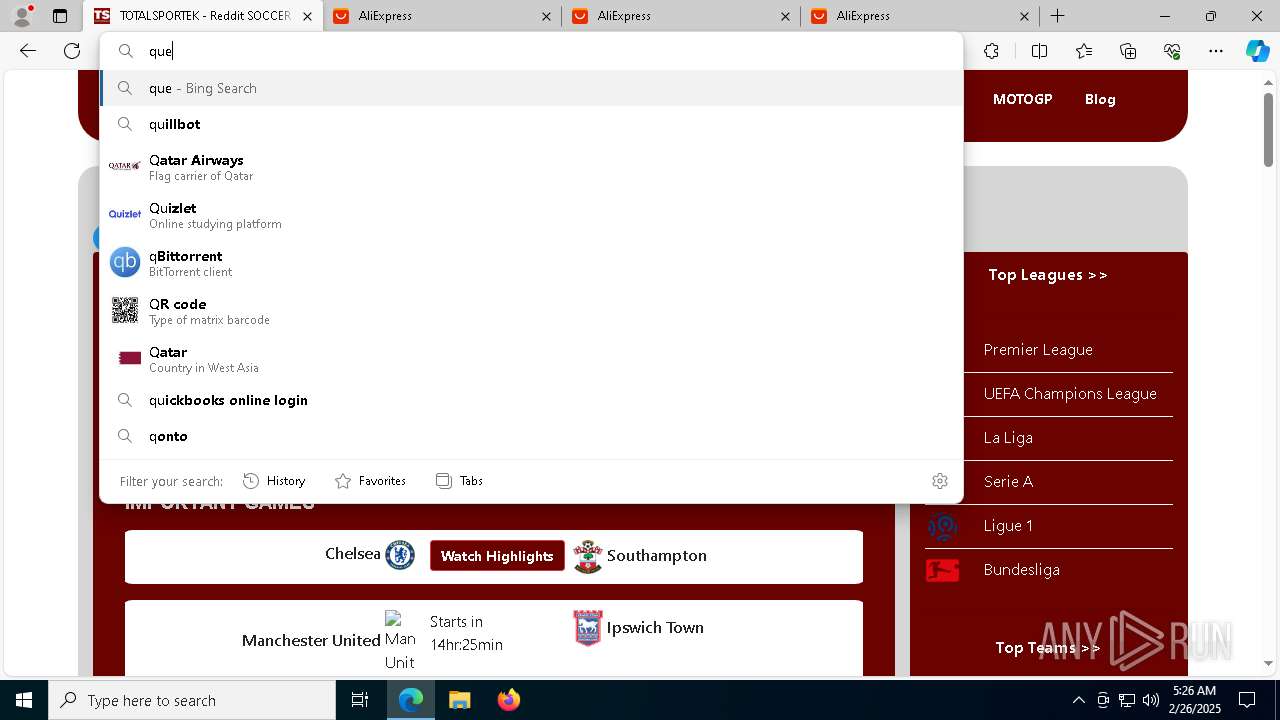Click the taskbar search box
The height and width of the screenshot is (720, 1280).
click(x=192, y=700)
